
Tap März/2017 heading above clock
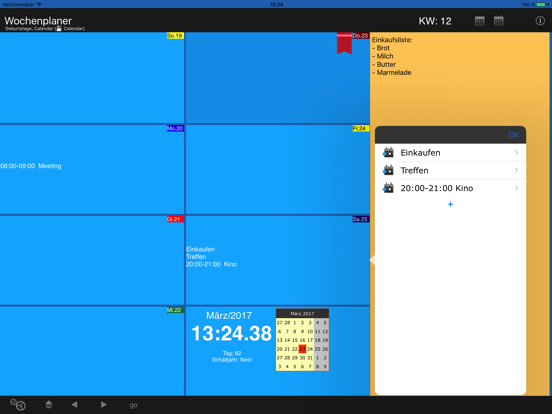229,315
